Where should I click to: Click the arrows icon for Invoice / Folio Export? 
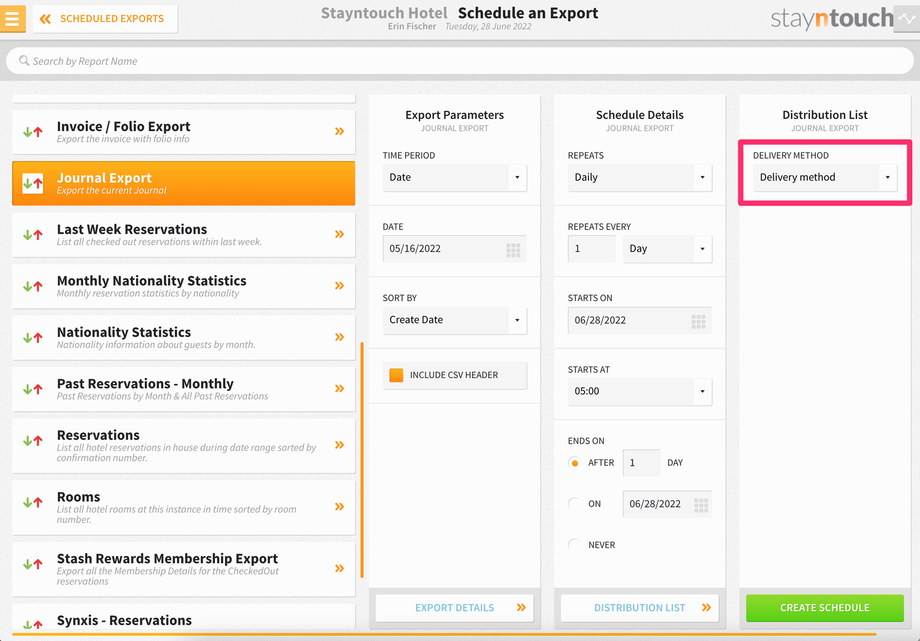(x=33, y=132)
